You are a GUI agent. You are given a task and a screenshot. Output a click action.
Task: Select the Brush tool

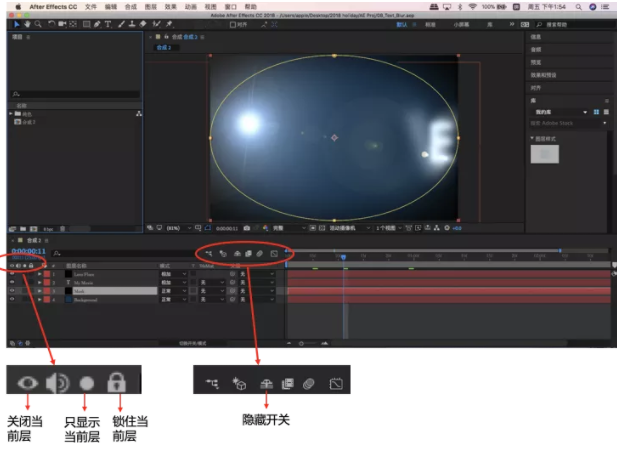(122, 24)
